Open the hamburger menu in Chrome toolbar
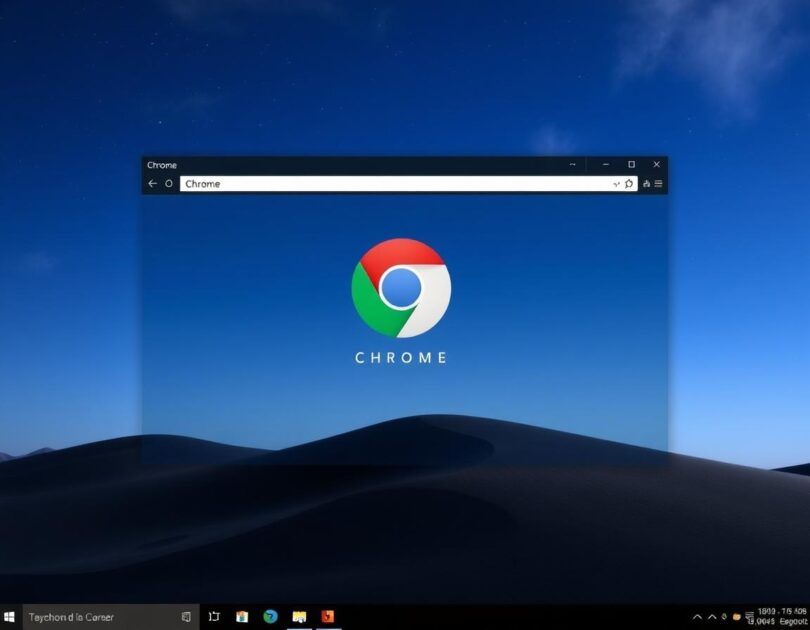Screen dimensions: 810x630 (658, 183)
